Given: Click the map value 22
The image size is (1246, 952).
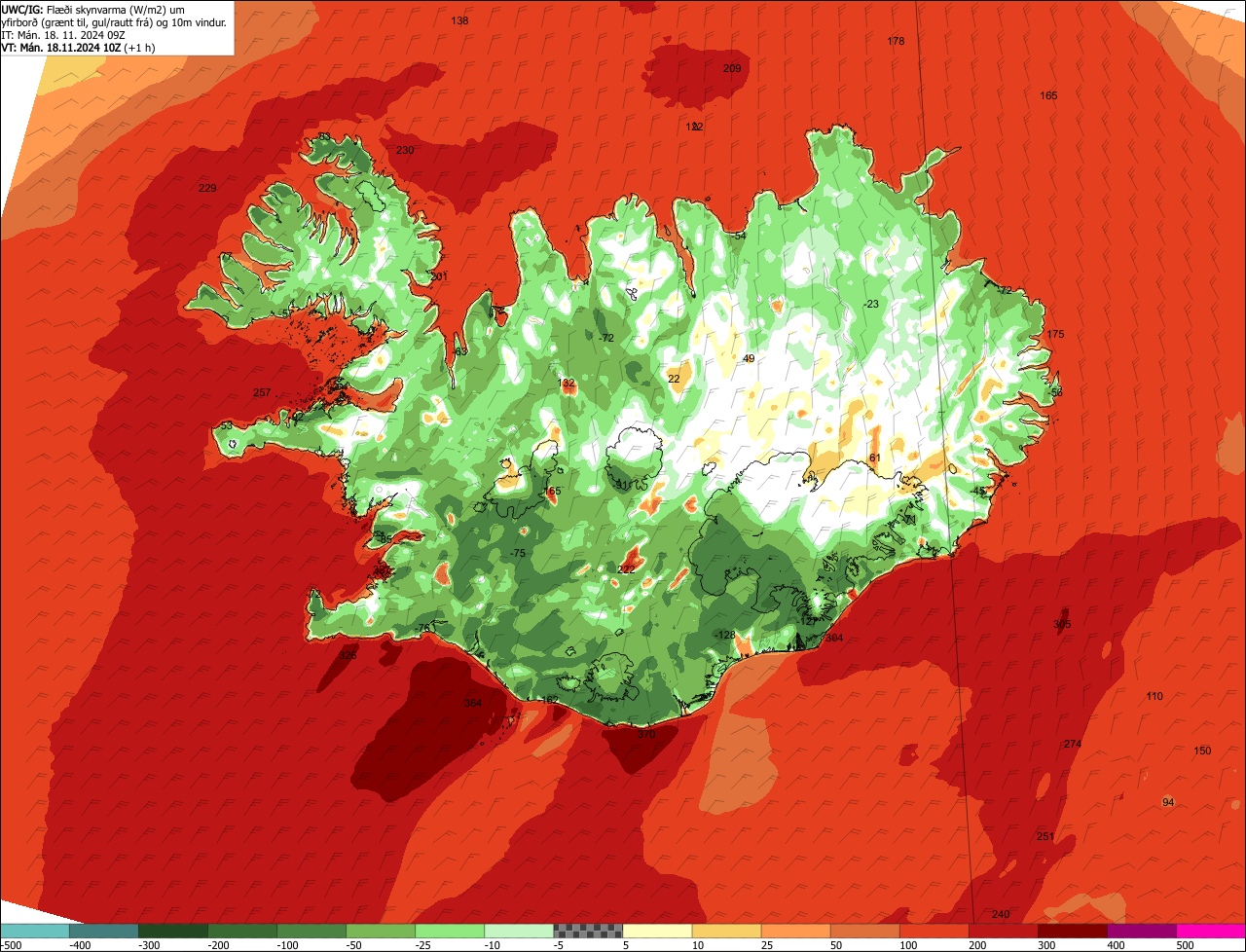Looking at the screenshot, I should (x=674, y=379).
